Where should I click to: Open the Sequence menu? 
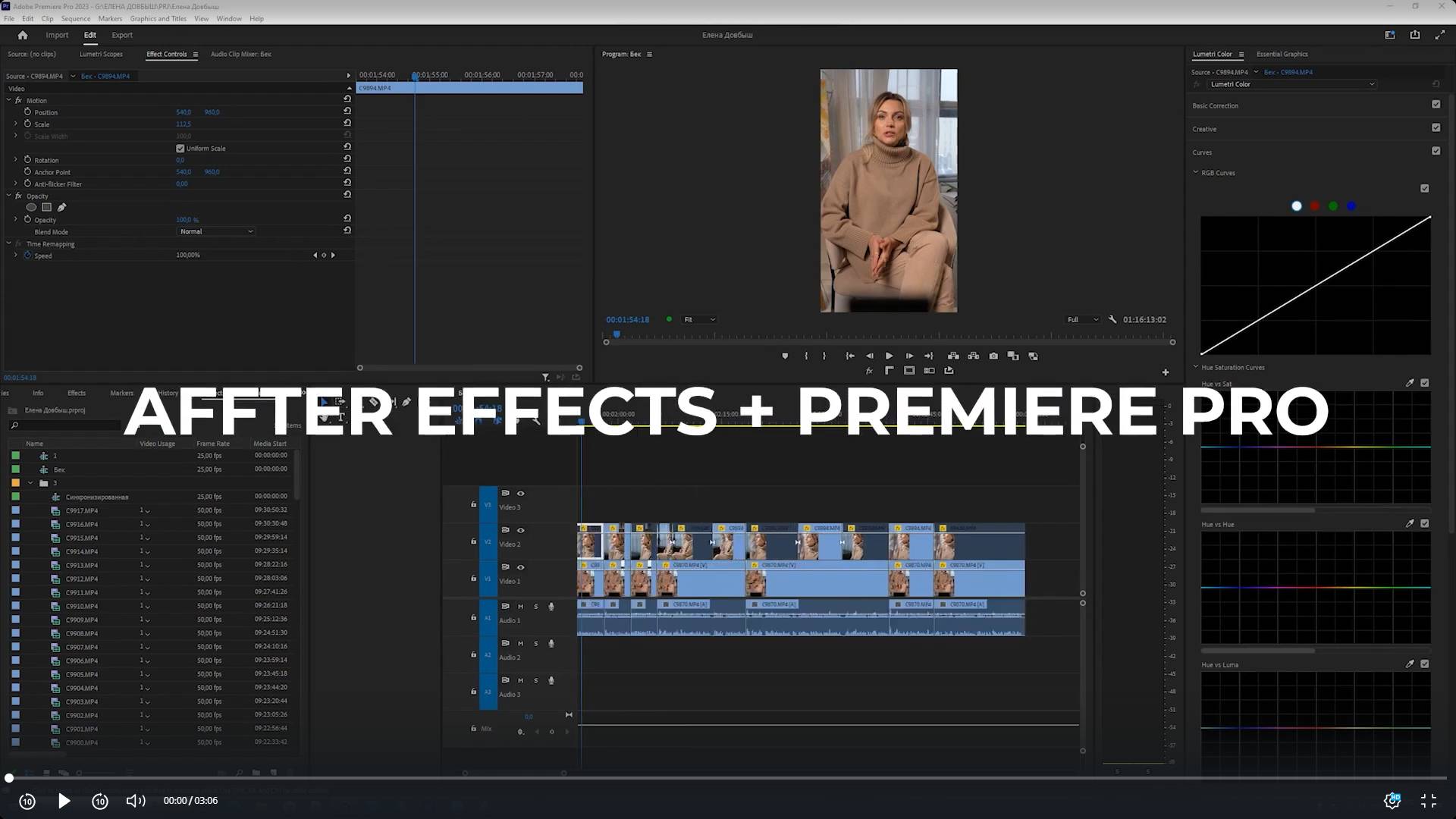pos(75,18)
